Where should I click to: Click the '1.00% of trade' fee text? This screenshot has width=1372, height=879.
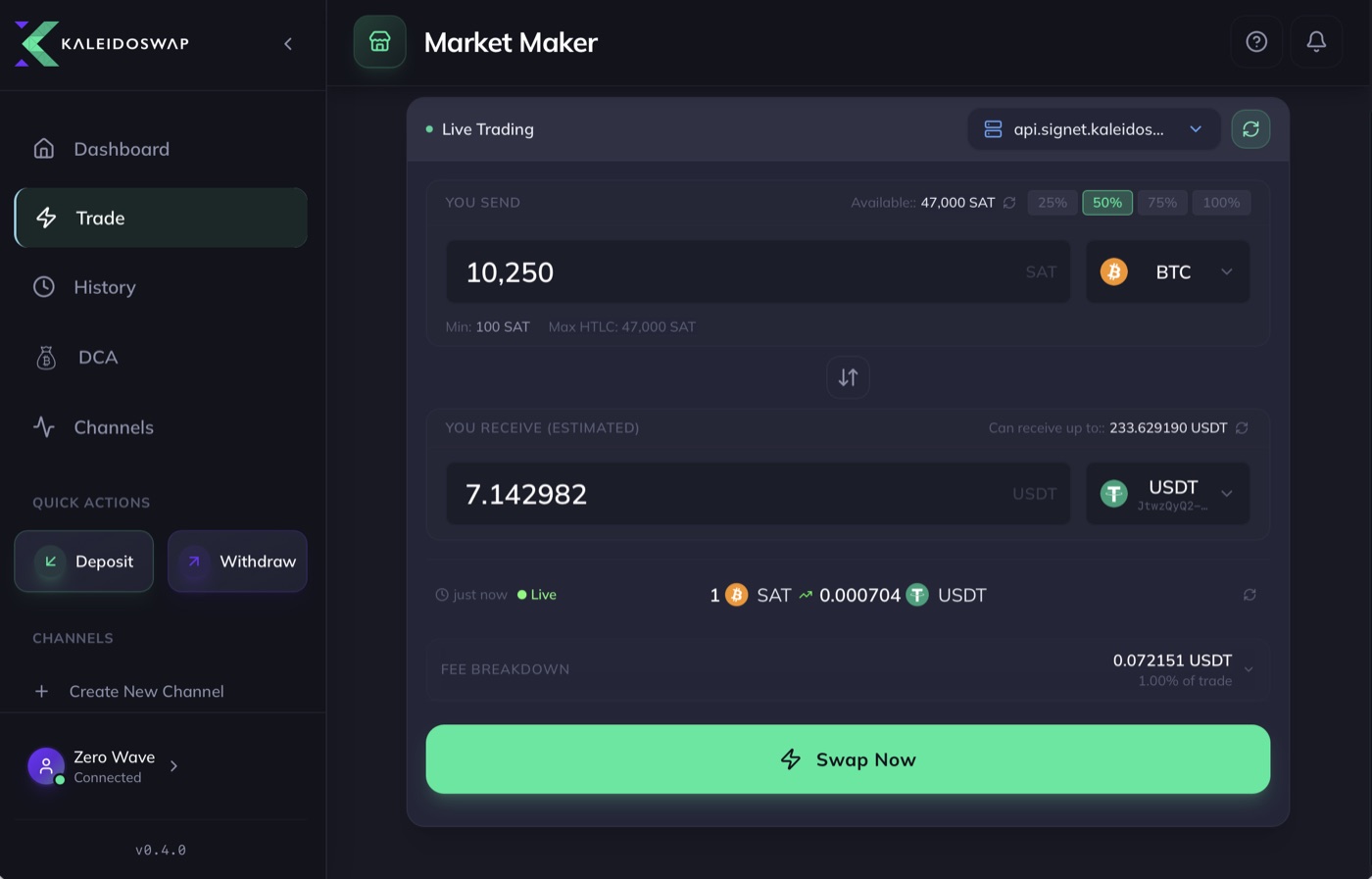pos(1185,681)
